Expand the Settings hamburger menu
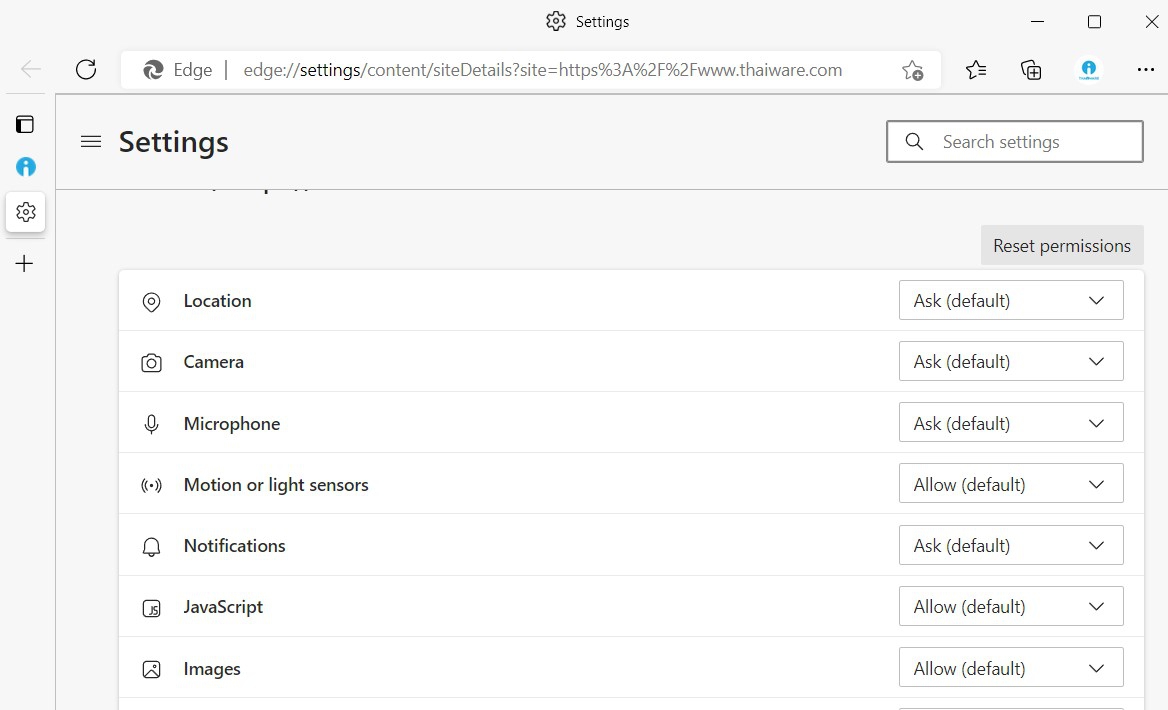1168x710 pixels. point(91,142)
